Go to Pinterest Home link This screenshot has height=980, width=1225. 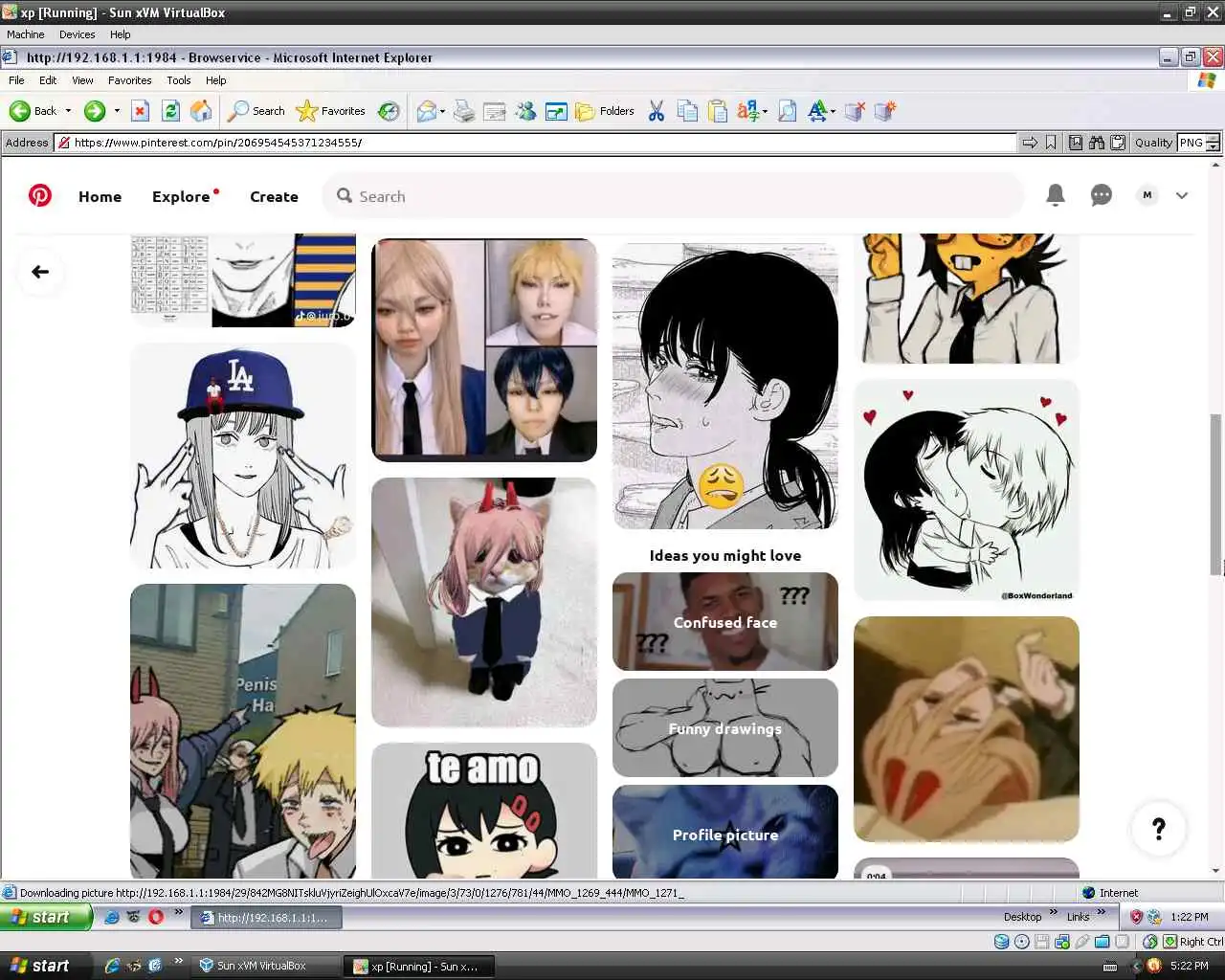(100, 196)
